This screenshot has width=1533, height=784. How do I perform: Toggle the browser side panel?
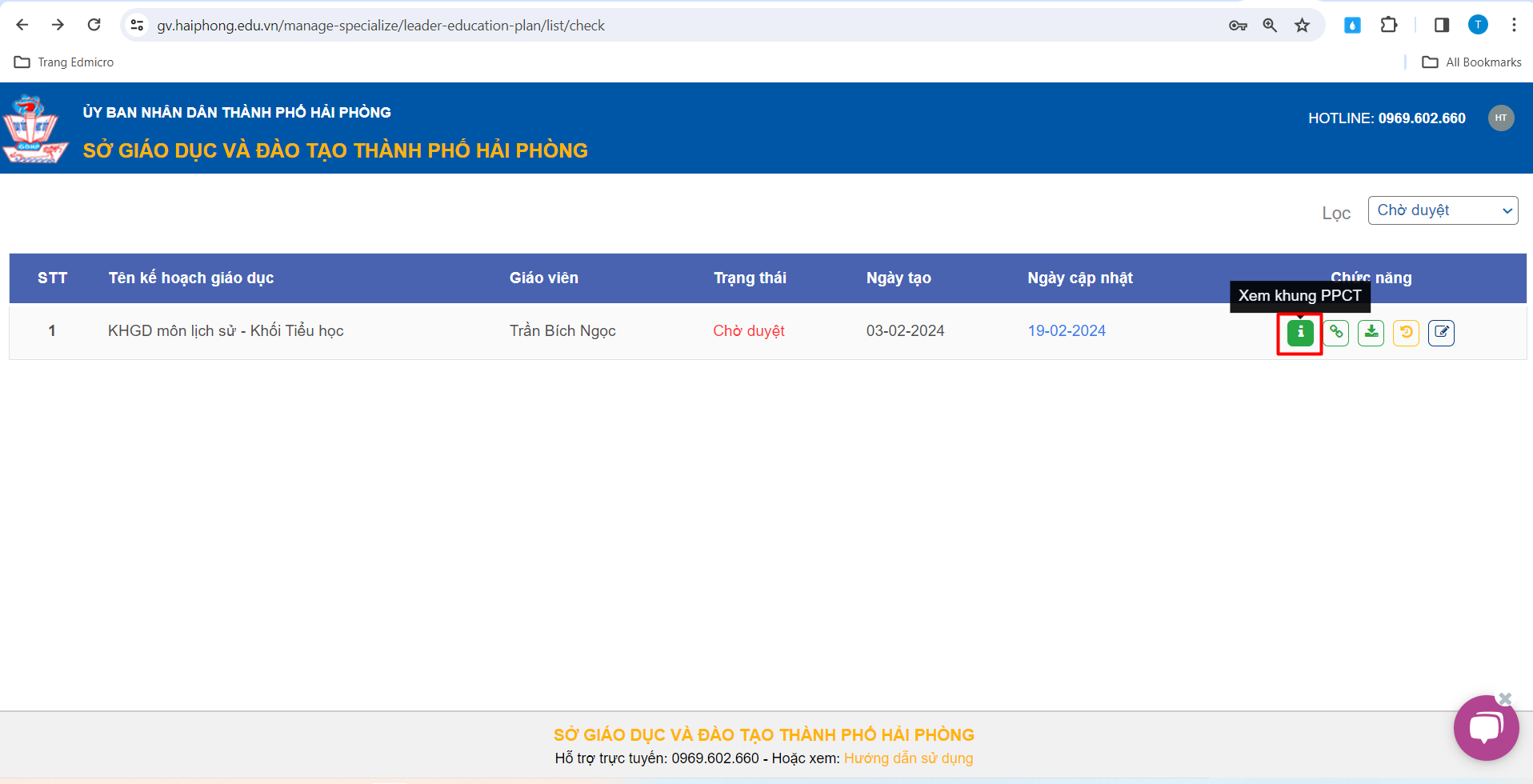coord(1442,26)
